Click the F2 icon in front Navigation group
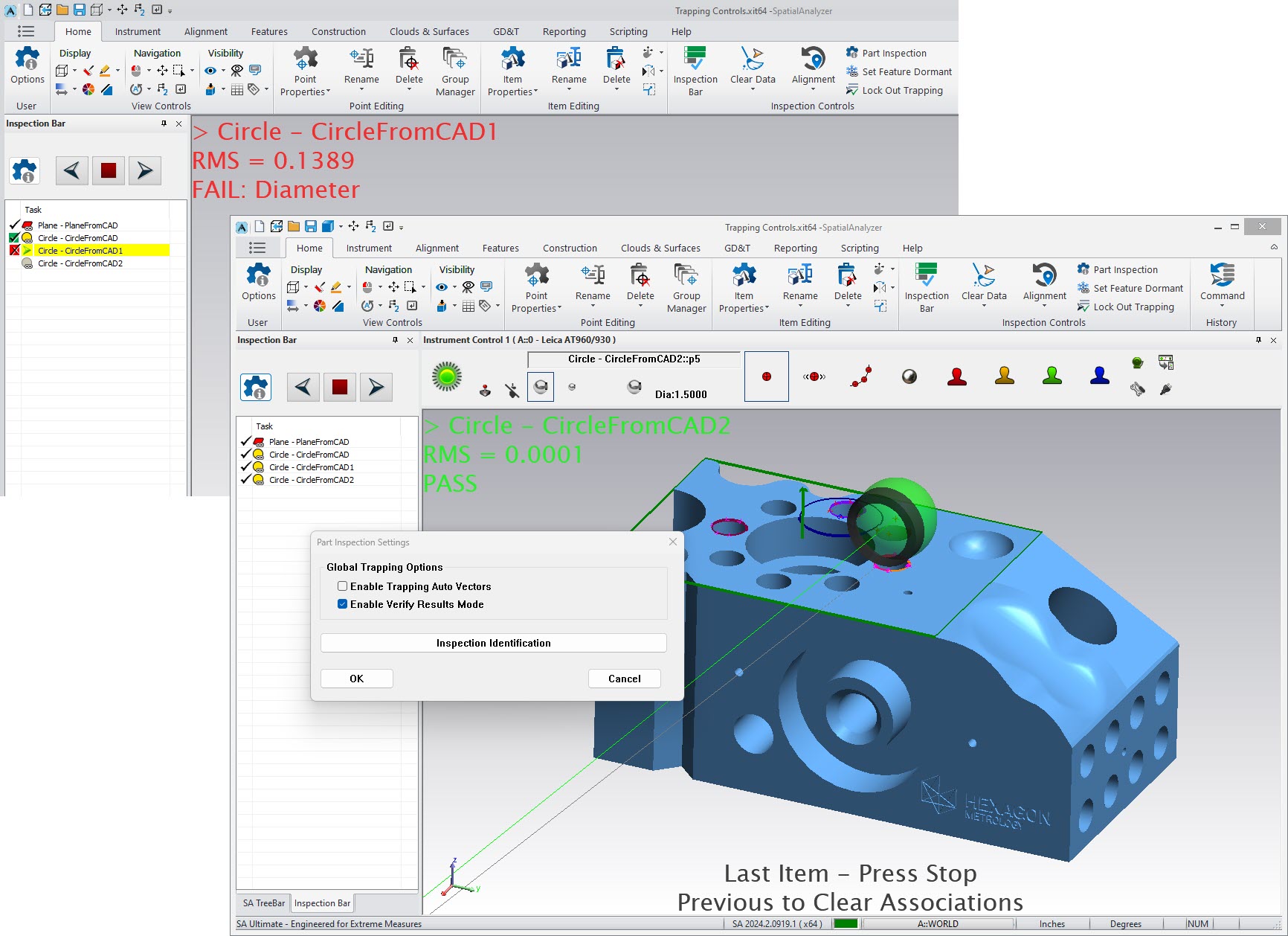 (x=393, y=306)
